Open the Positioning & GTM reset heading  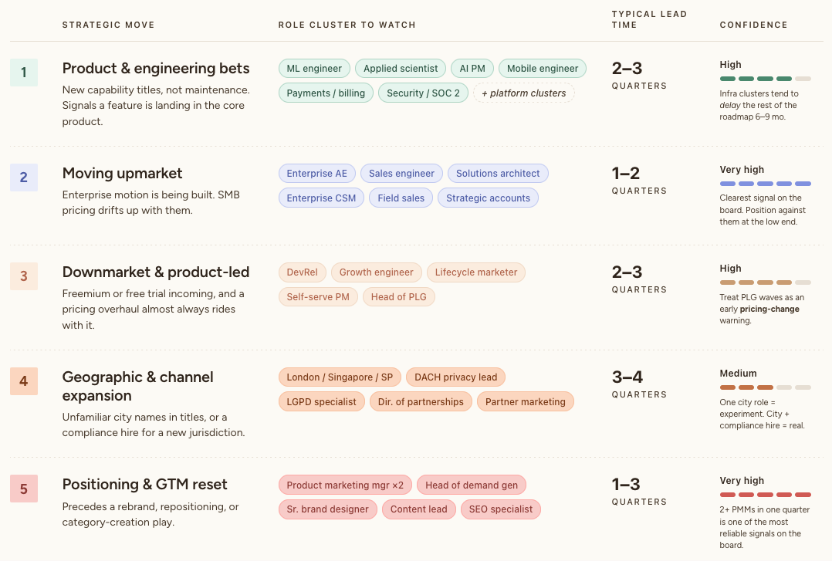[x=145, y=485]
